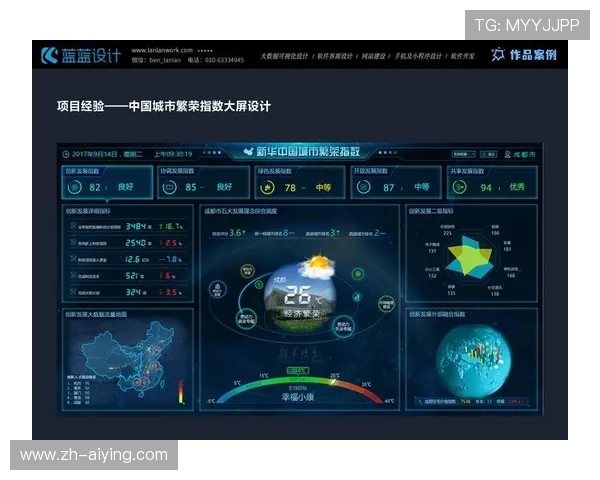Click the 223 value on the radar chart
This screenshot has width=600, height=480.
447,233
